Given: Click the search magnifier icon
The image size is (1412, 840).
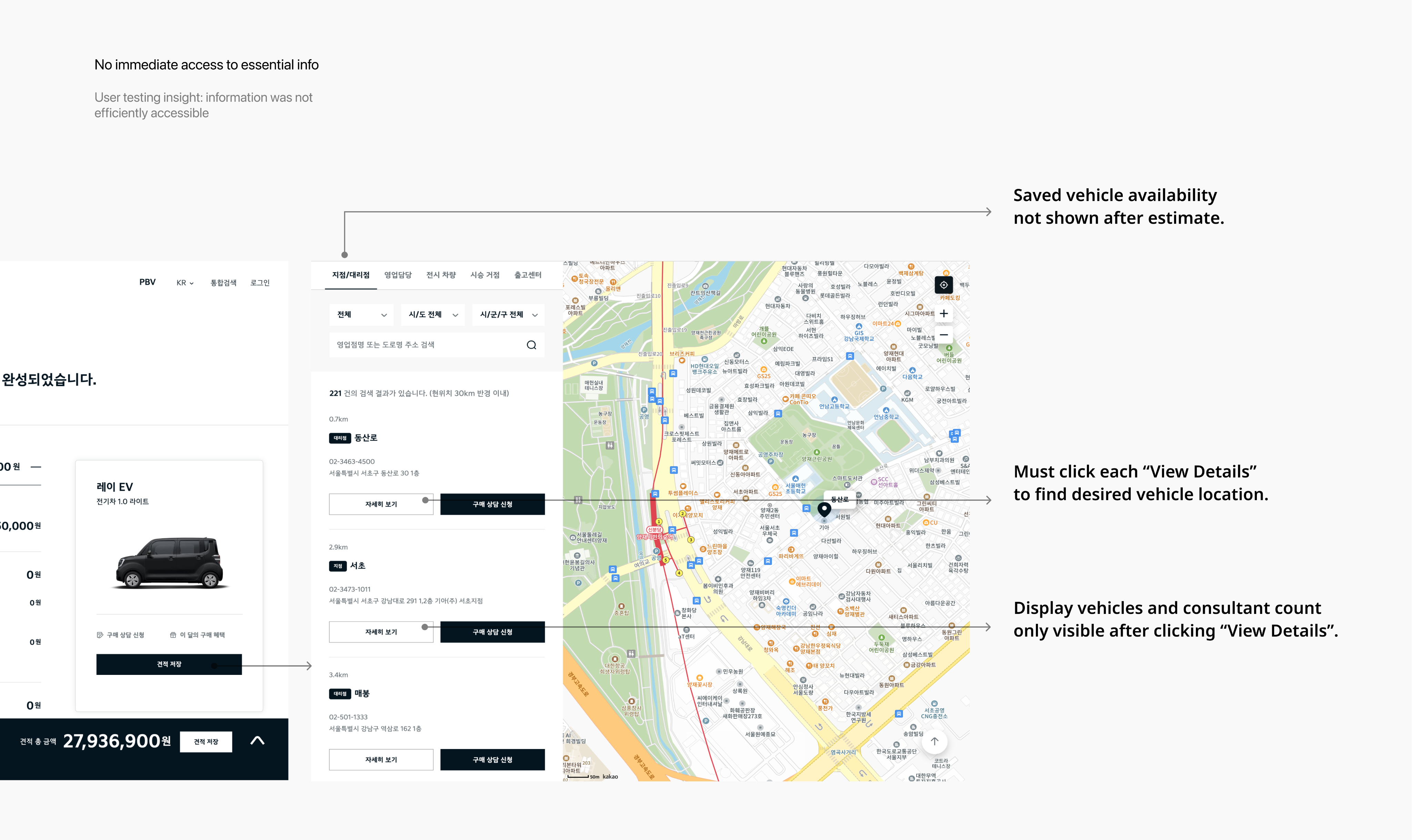Looking at the screenshot, I should point(531,345).
